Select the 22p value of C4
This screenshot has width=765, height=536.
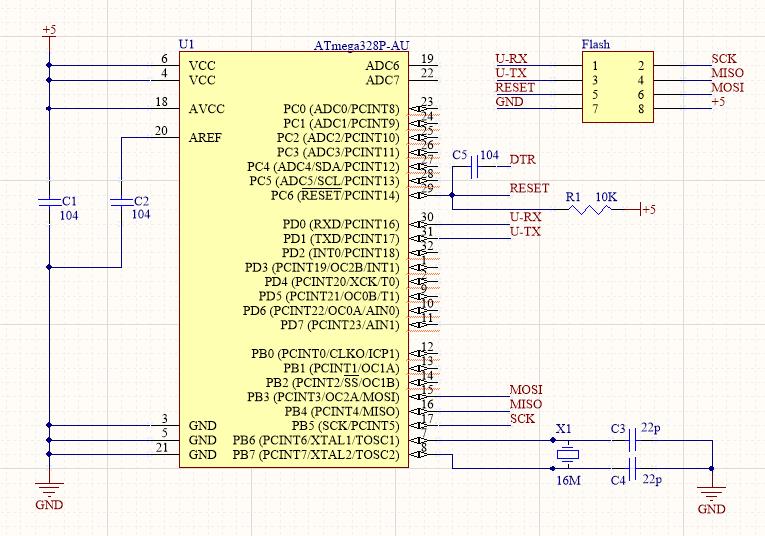pyautogui.click(x=652, y=479)
